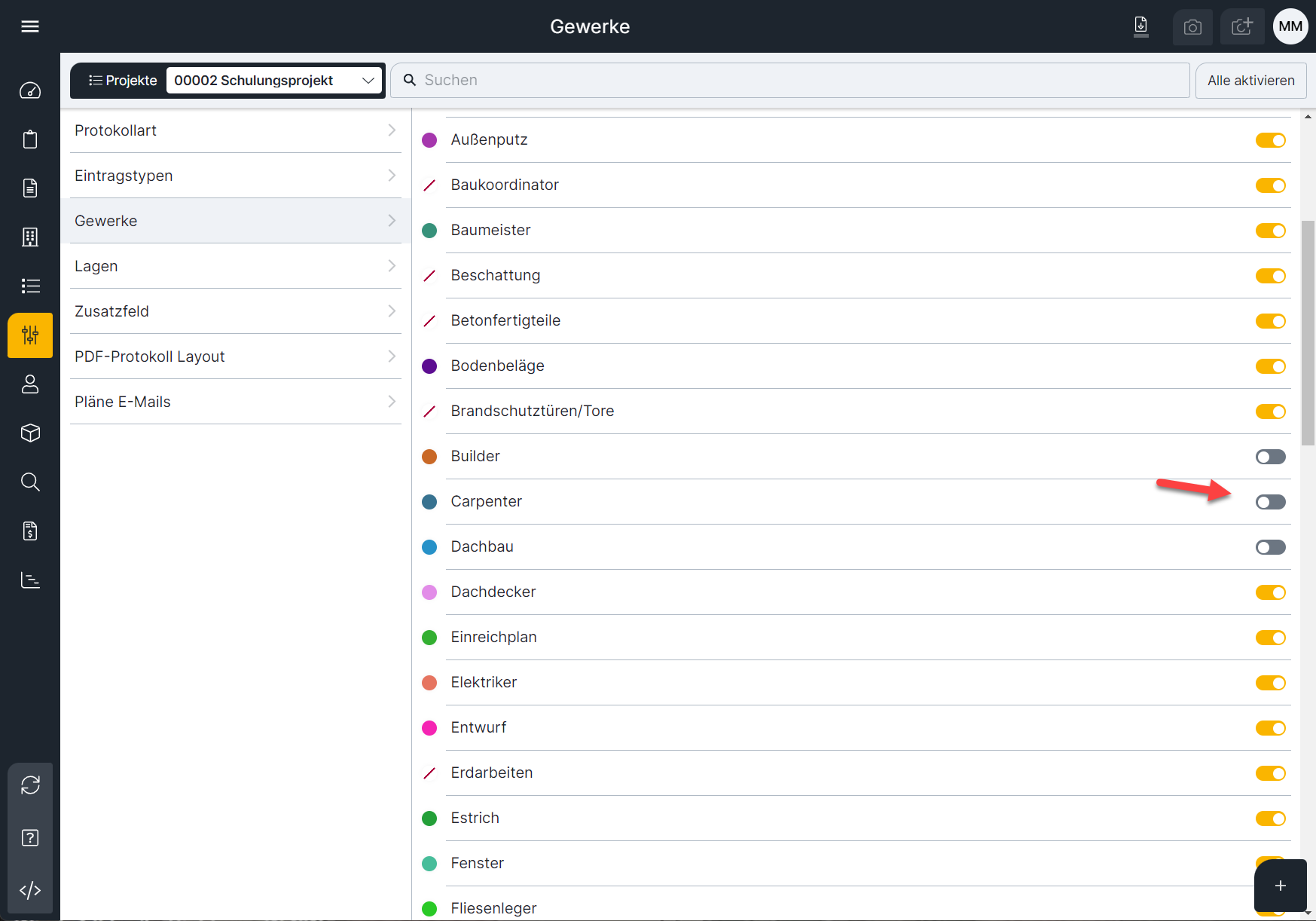The image size is (1316, 921).
Task: Open the Bodenbeläge trade entry
Action: (856, 366)
